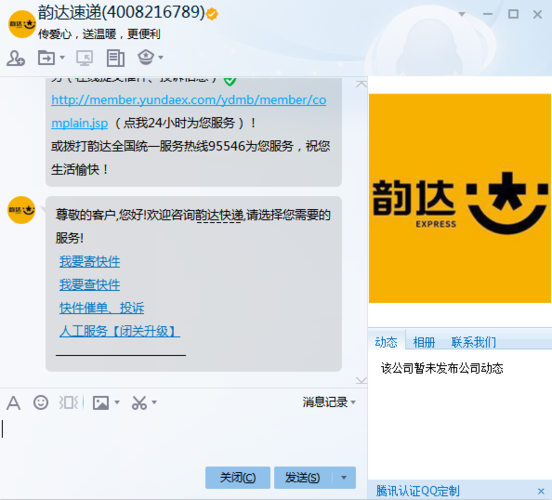Click the add contact icon in toolbar
Image resolution: width=552 pixels, height=500 pixels.
(15, 58)
